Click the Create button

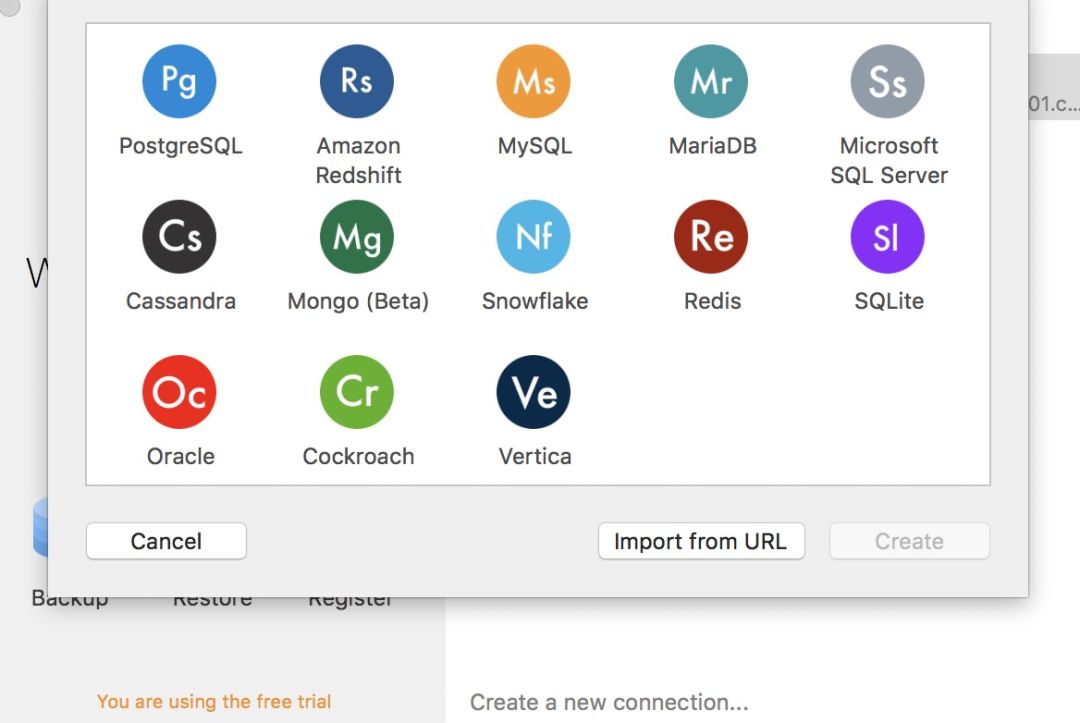pyautogui.click(x=909, y=541)
